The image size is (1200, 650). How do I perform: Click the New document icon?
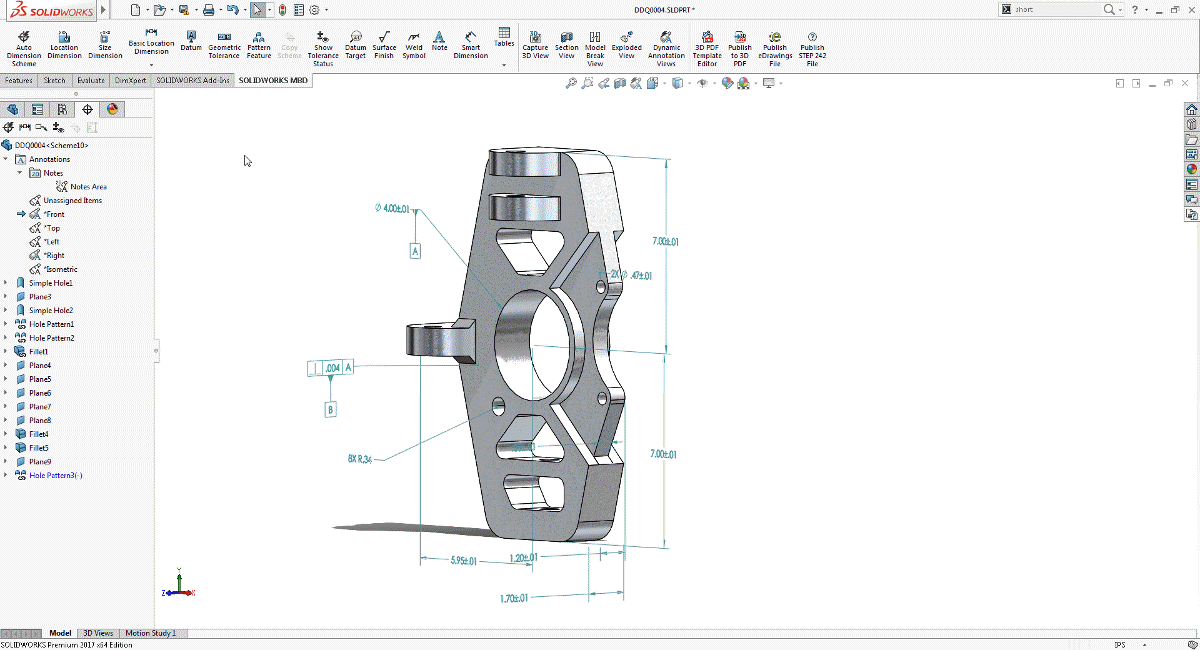pos(136,10)
